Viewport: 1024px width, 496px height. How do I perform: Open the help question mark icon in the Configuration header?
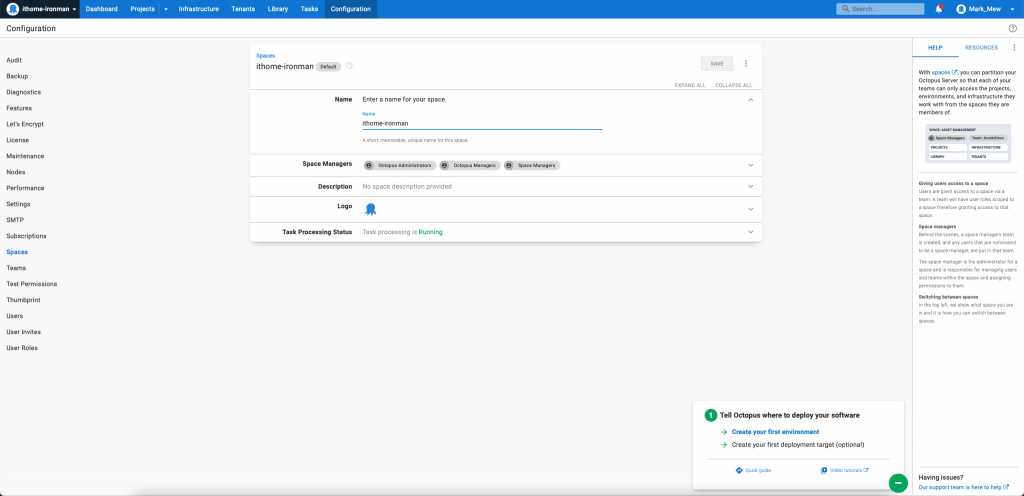coord(1013,28)
